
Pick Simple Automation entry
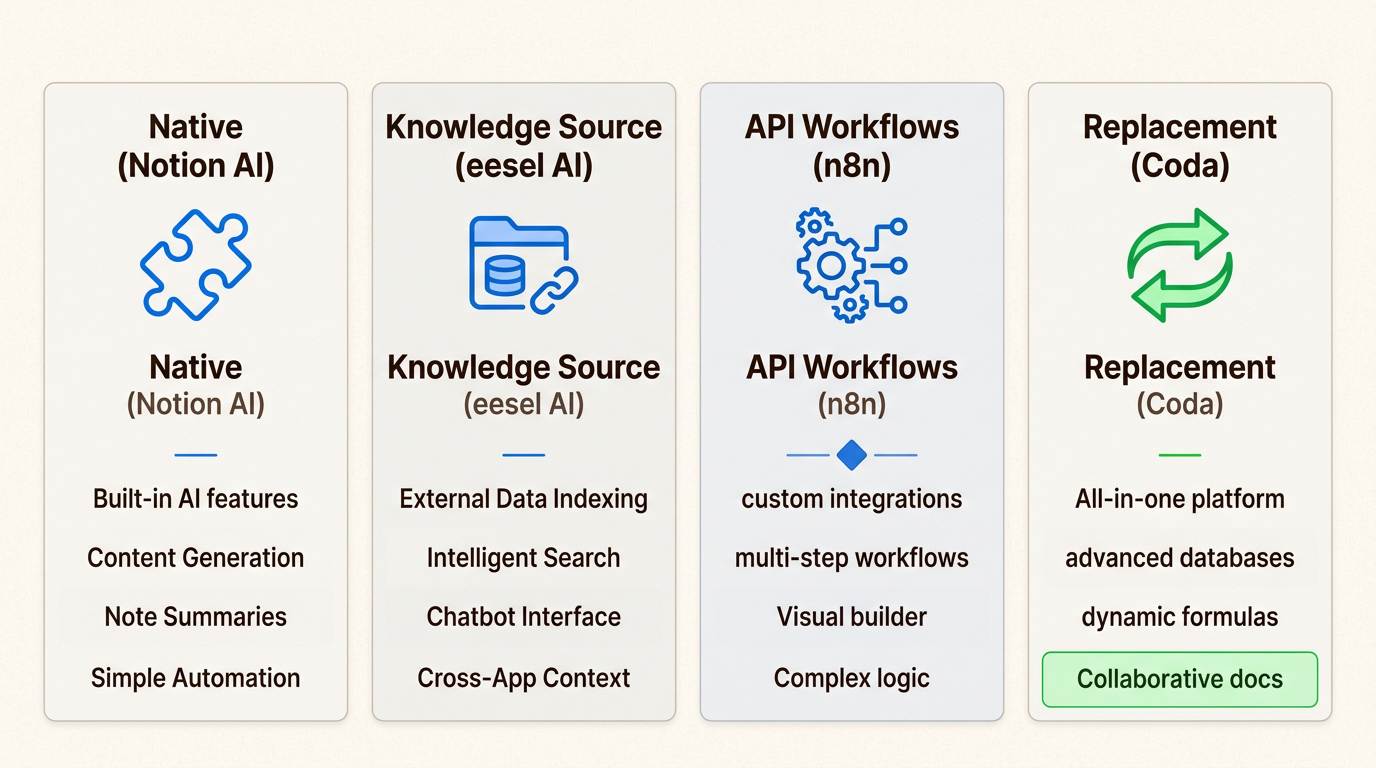click(196, 678)
